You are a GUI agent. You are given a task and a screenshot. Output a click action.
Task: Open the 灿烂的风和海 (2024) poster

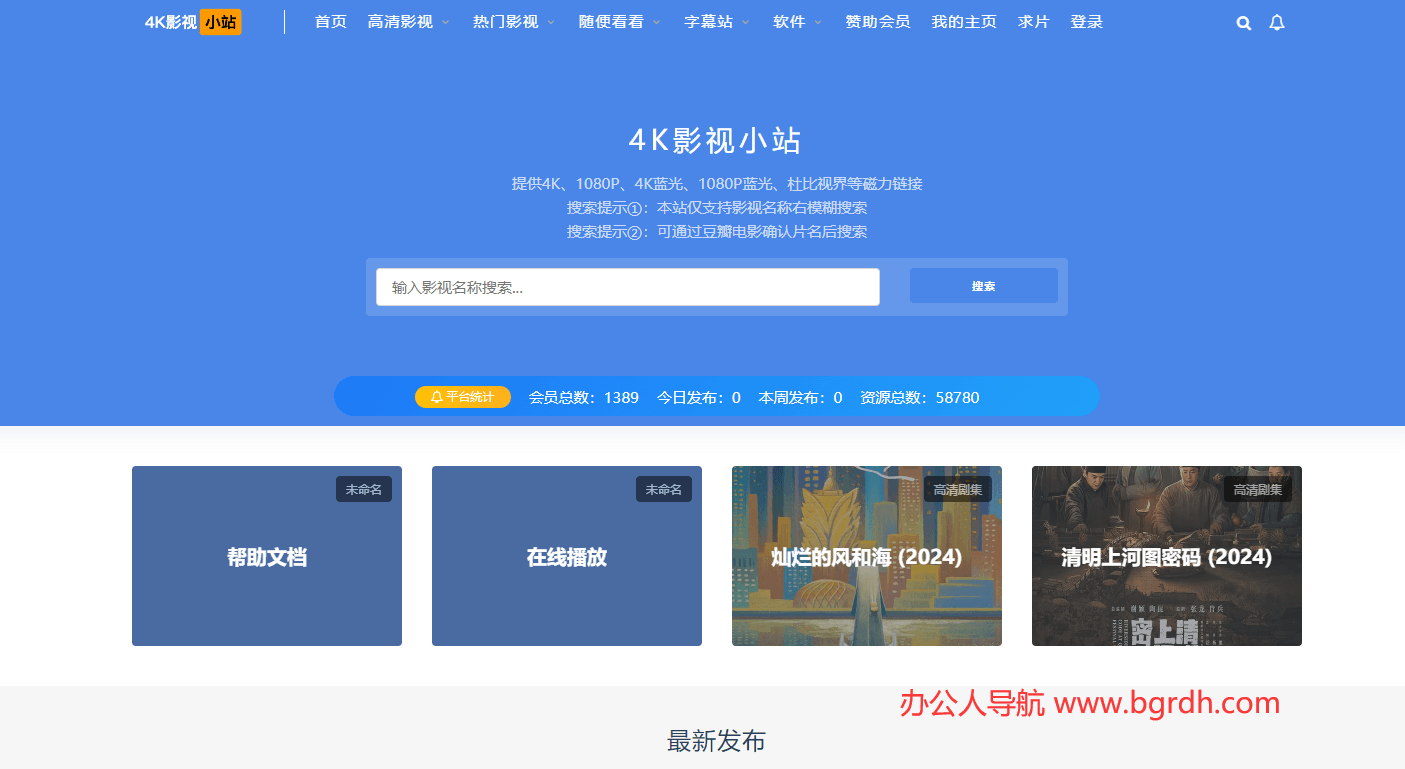866,556
